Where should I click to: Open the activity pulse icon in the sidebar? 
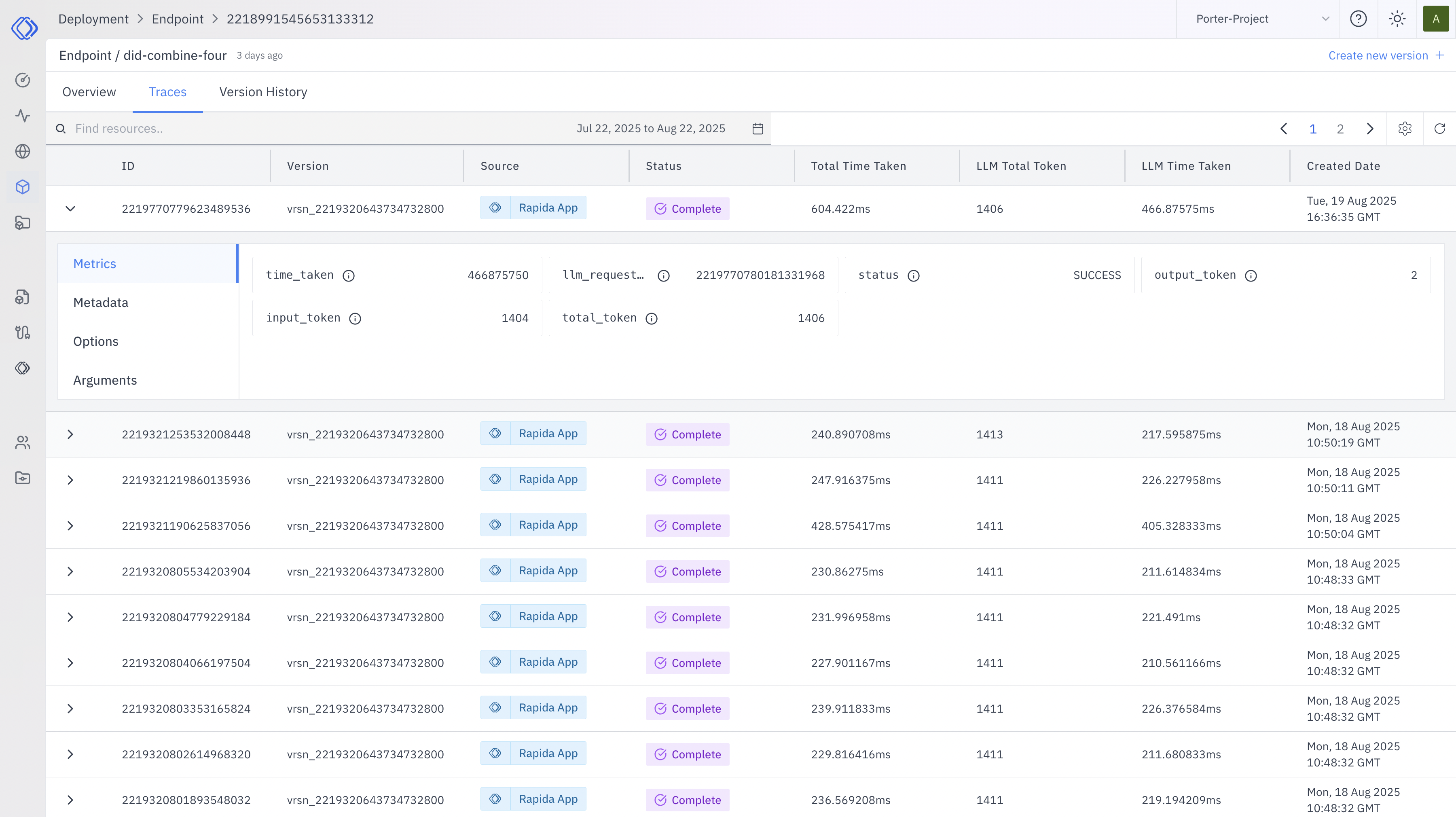[23, 116]
